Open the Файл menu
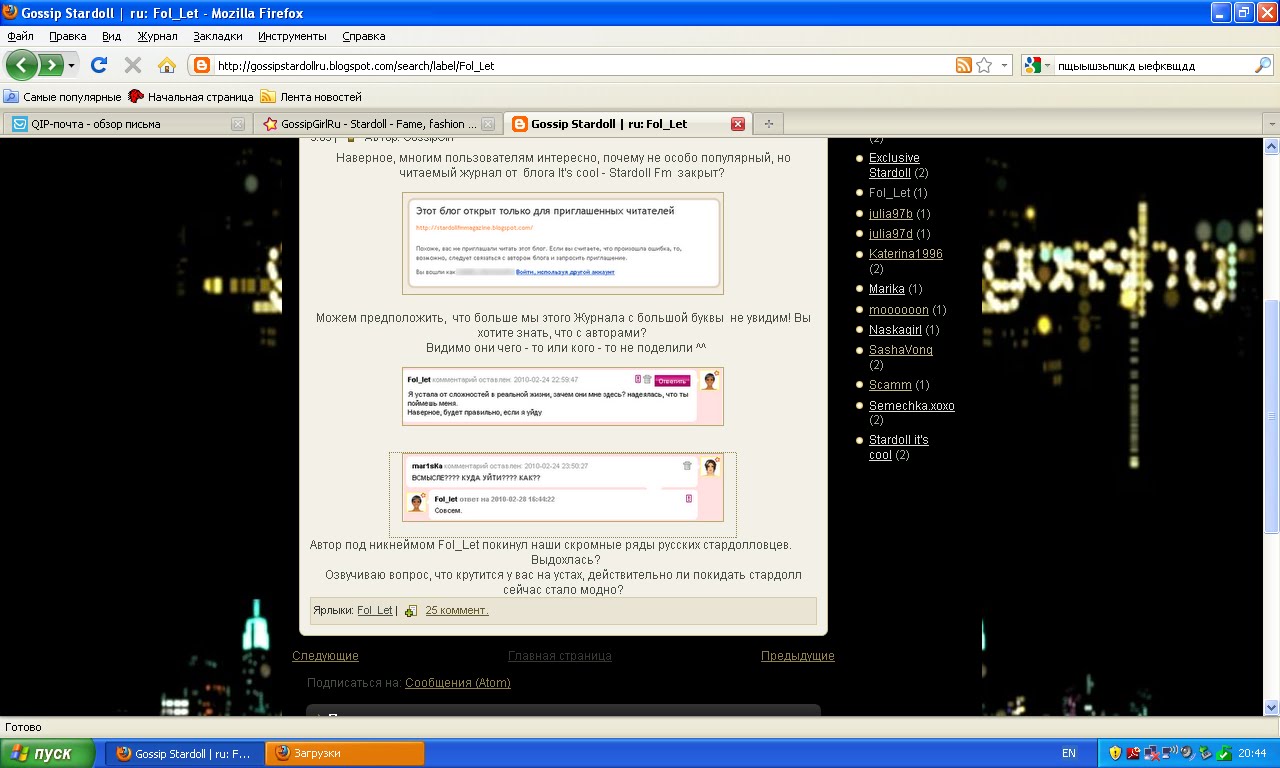This screenshot has height=768, width=1280. point(20,36)
